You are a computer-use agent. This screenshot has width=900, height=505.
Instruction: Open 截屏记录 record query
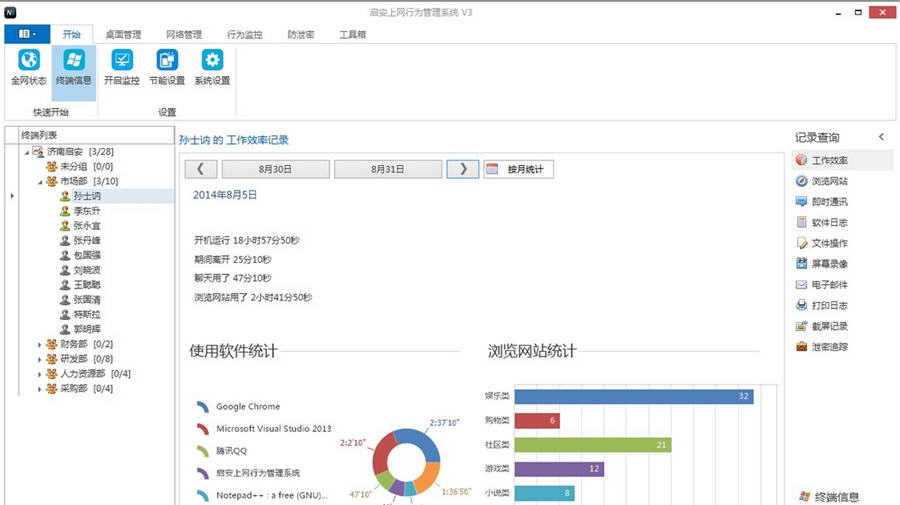[823, 326]
